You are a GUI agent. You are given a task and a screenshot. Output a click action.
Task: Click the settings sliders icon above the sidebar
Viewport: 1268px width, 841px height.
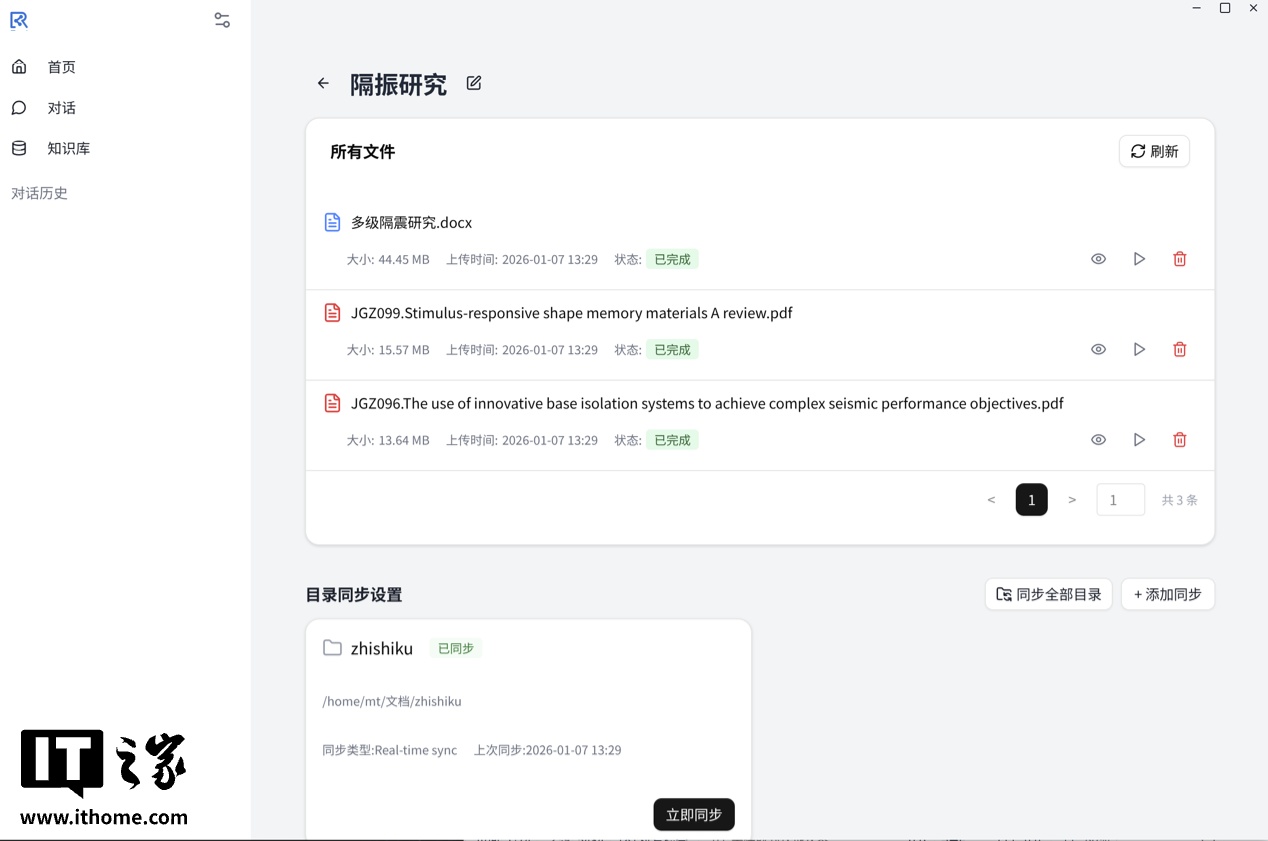(x=221, y=19)
